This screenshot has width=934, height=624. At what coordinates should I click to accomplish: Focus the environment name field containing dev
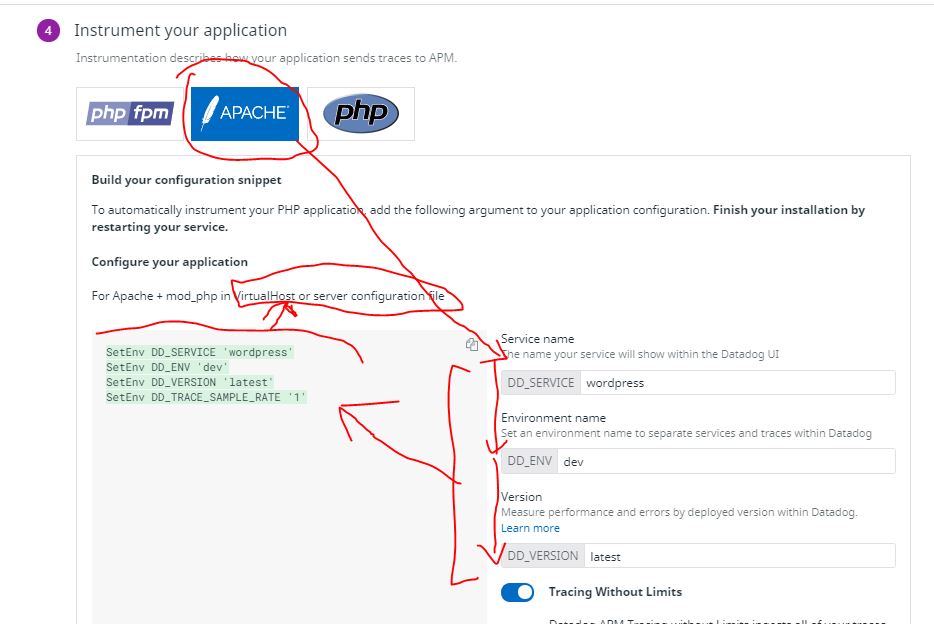[x=725, y=461]
